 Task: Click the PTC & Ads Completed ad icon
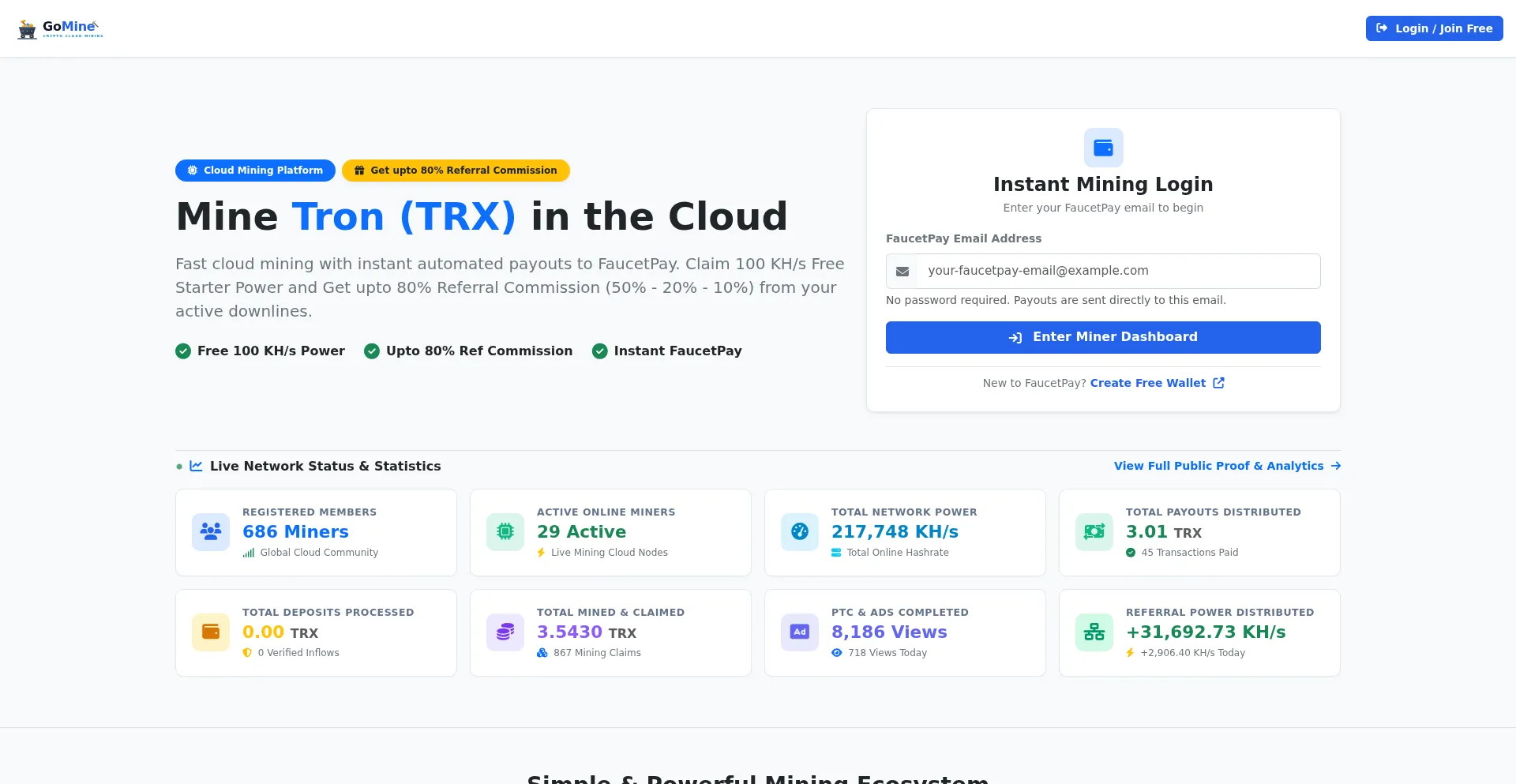tap(800, 632)
